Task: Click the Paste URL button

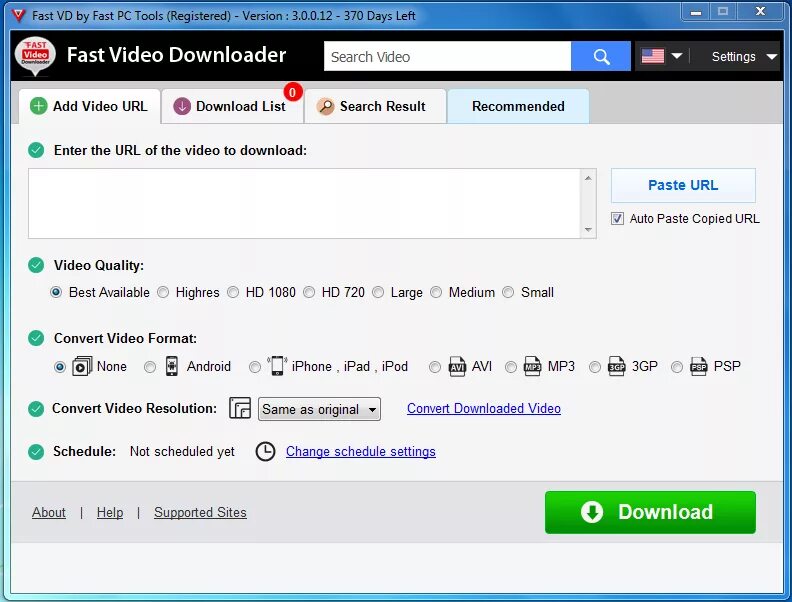Action: (x=683, y=185)
